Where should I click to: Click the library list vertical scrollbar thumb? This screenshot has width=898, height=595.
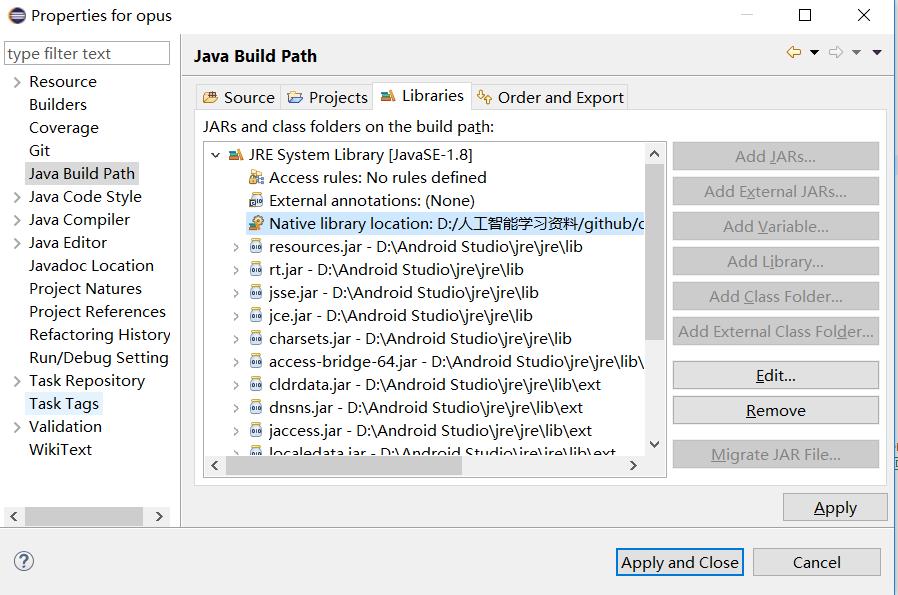[x=654, y=252]
